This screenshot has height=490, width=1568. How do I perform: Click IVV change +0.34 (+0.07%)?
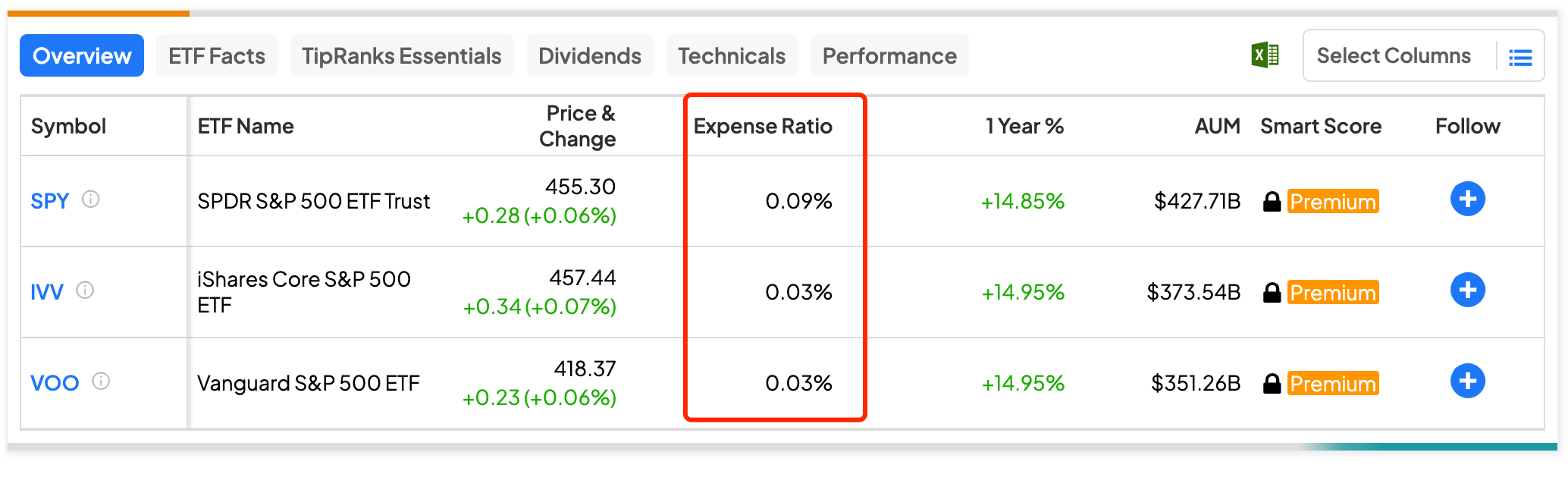[539, 306]
